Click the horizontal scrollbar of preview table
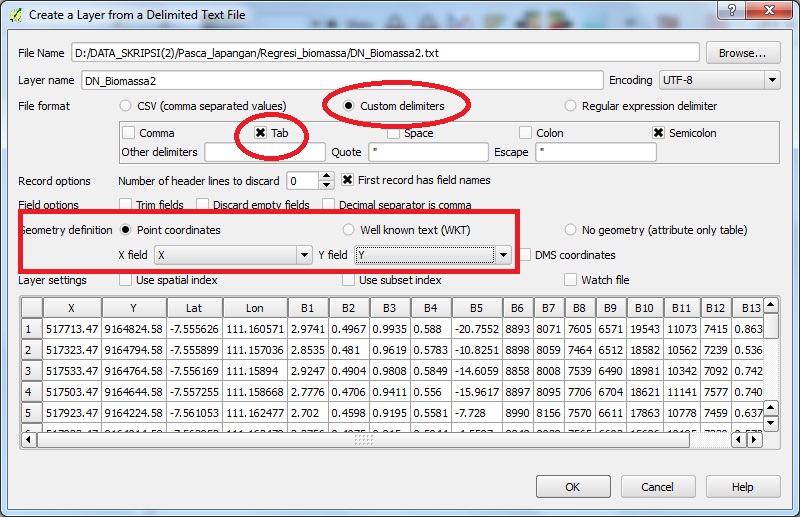 [363, 439]
